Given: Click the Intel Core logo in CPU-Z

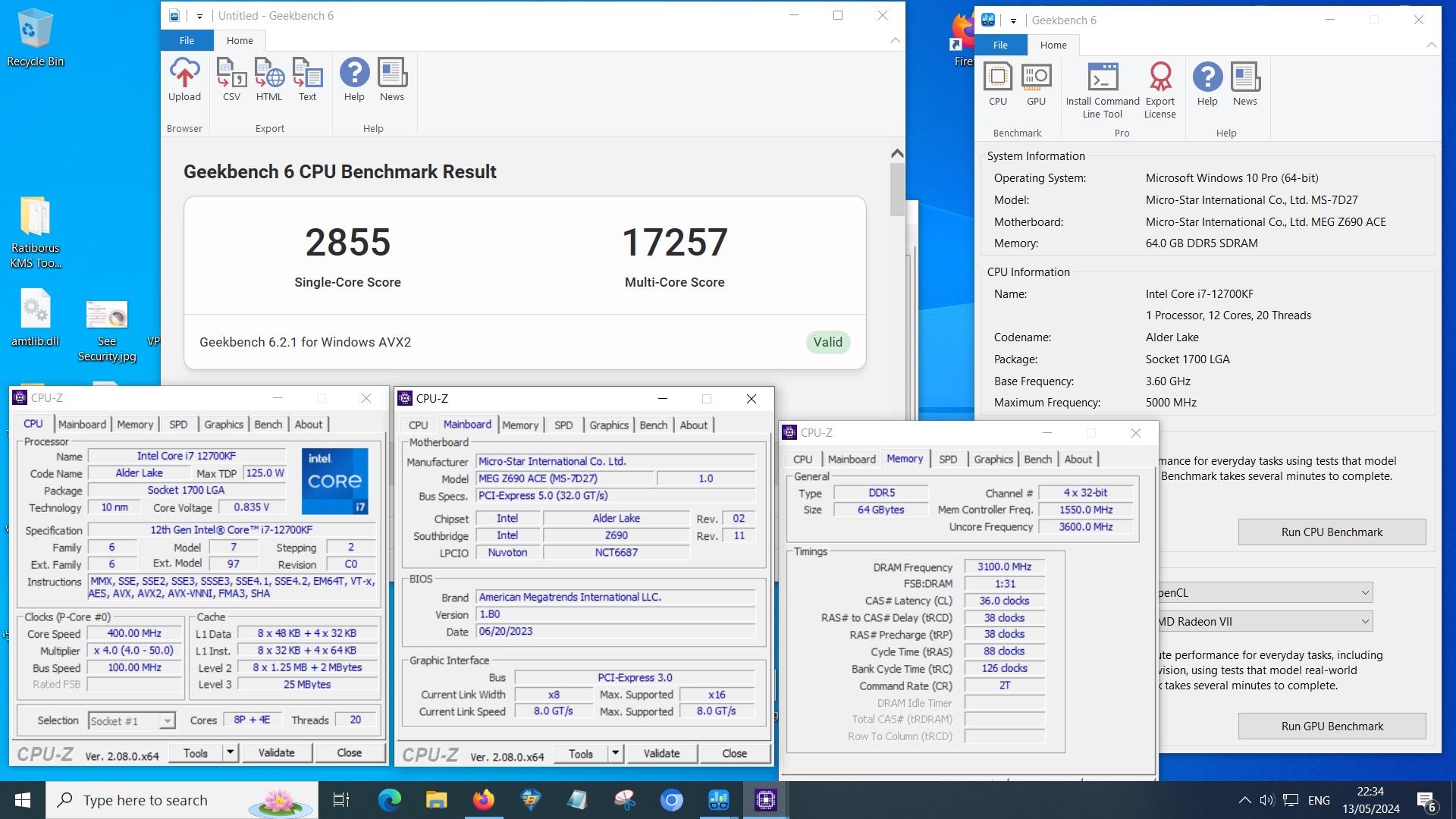Looking at the screenshot, I should 334,481.
